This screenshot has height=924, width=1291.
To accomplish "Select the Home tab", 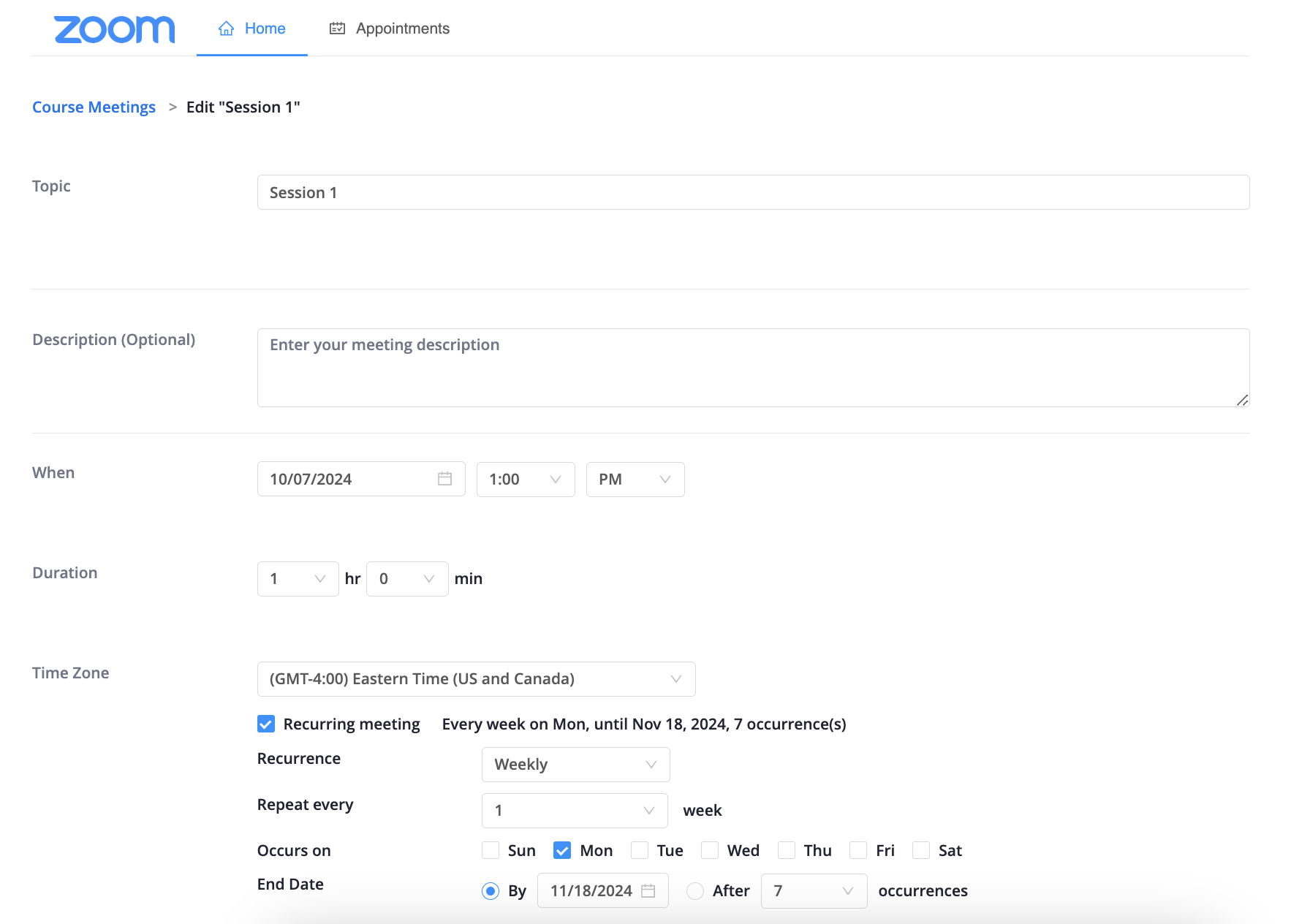I will (x=265, y=28).
